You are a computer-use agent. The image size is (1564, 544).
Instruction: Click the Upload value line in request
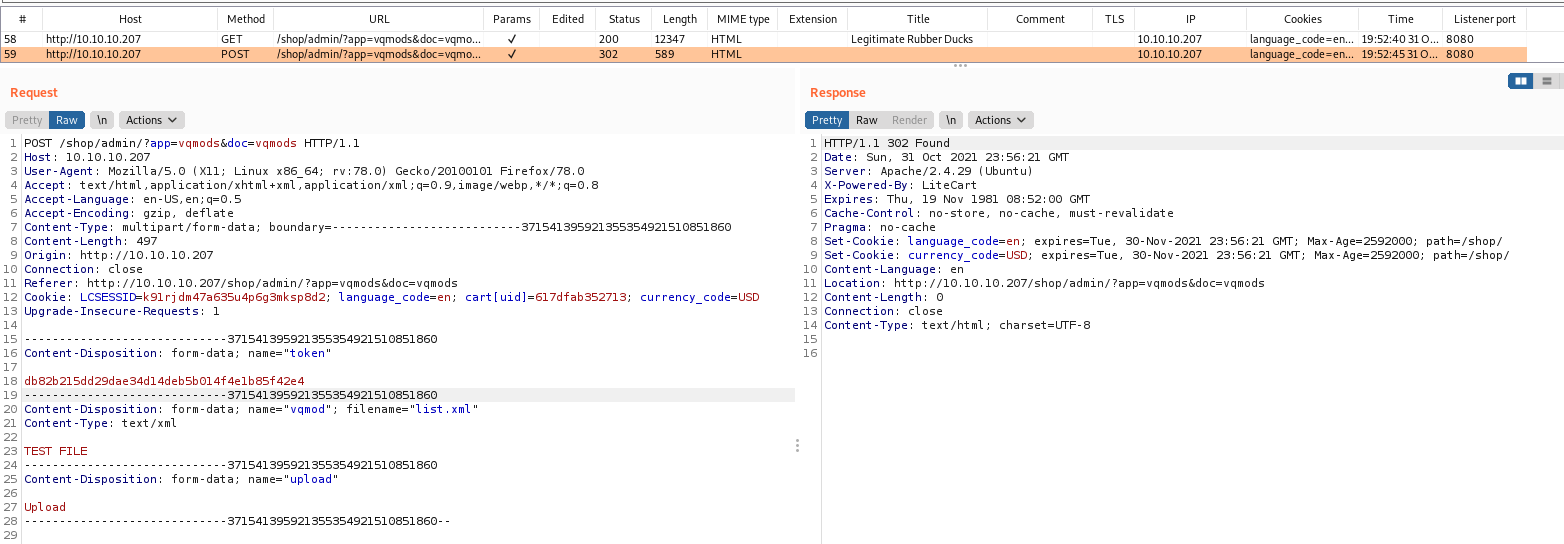tap(45, 507)
